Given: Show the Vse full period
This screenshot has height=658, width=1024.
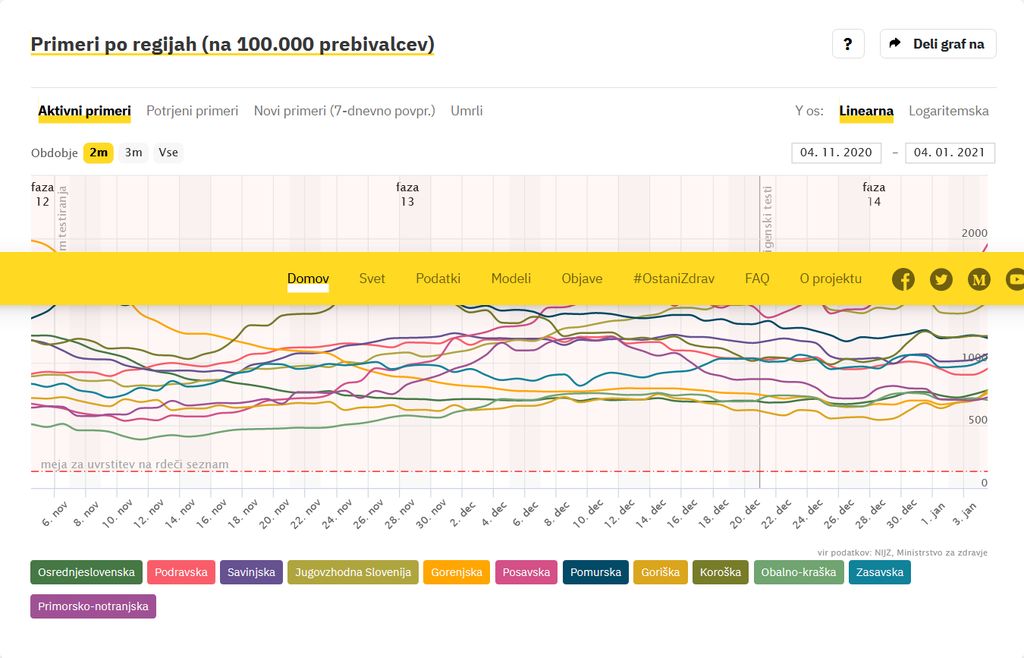Looking at the screenshot, I should click(168, 153).
